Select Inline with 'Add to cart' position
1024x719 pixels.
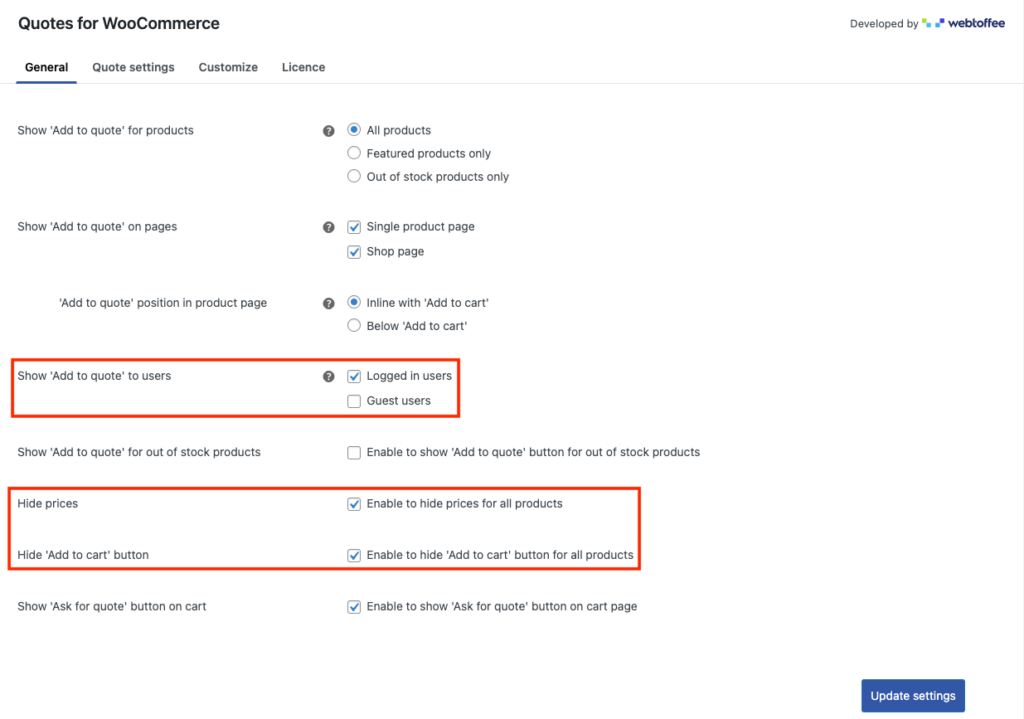(354, 302)
